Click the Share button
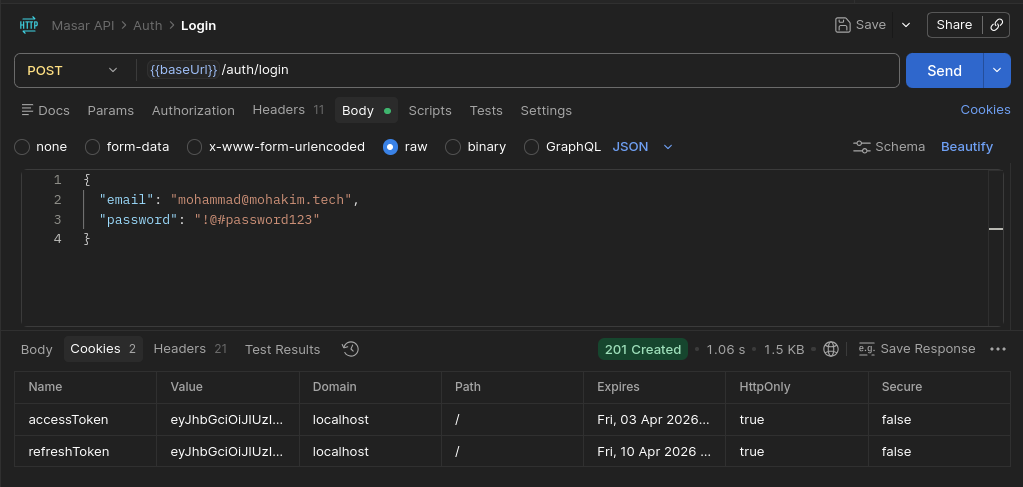Screen dimensions: 1023x487 tap(954, 25)
